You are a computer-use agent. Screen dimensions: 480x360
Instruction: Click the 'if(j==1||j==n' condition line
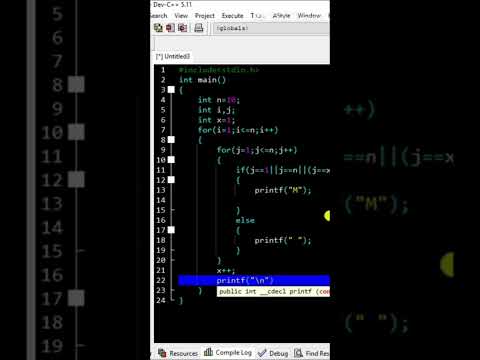coord(283,170)
